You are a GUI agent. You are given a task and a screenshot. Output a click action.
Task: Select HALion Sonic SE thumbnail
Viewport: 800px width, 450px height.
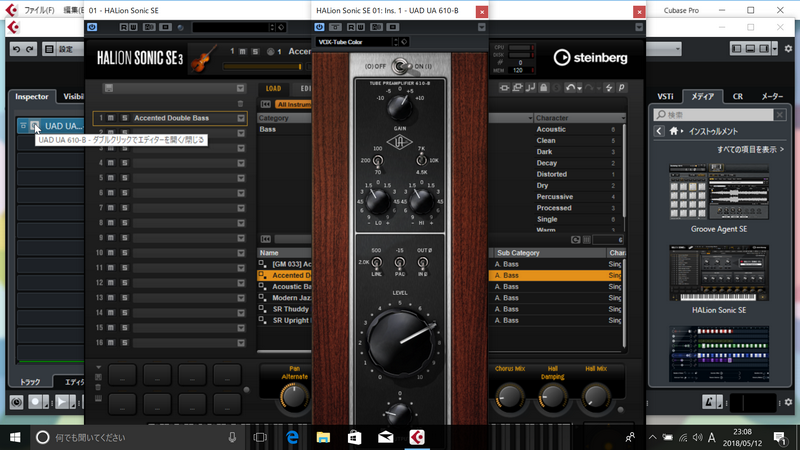[x=719, y=273]
